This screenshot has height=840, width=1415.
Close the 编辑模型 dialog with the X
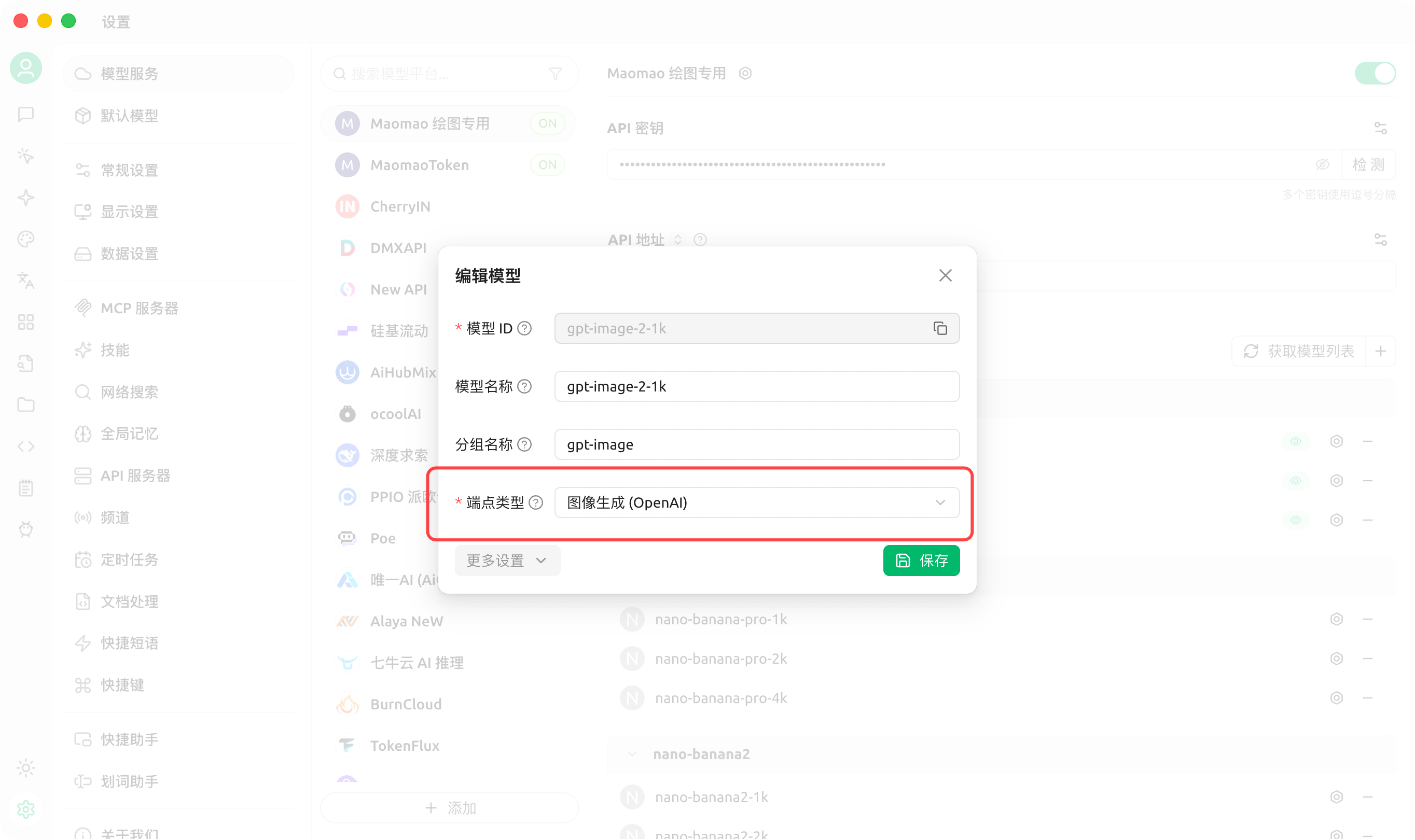pyautogui.click(x=945, y=276)
